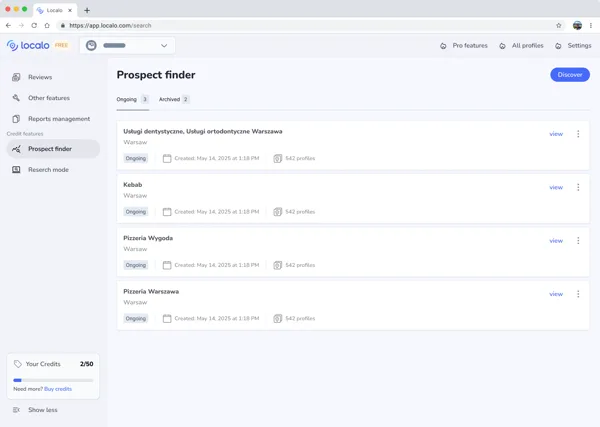
Task: Click the Pizzeria Wygoda title
Action: click(x=148, y=238)
